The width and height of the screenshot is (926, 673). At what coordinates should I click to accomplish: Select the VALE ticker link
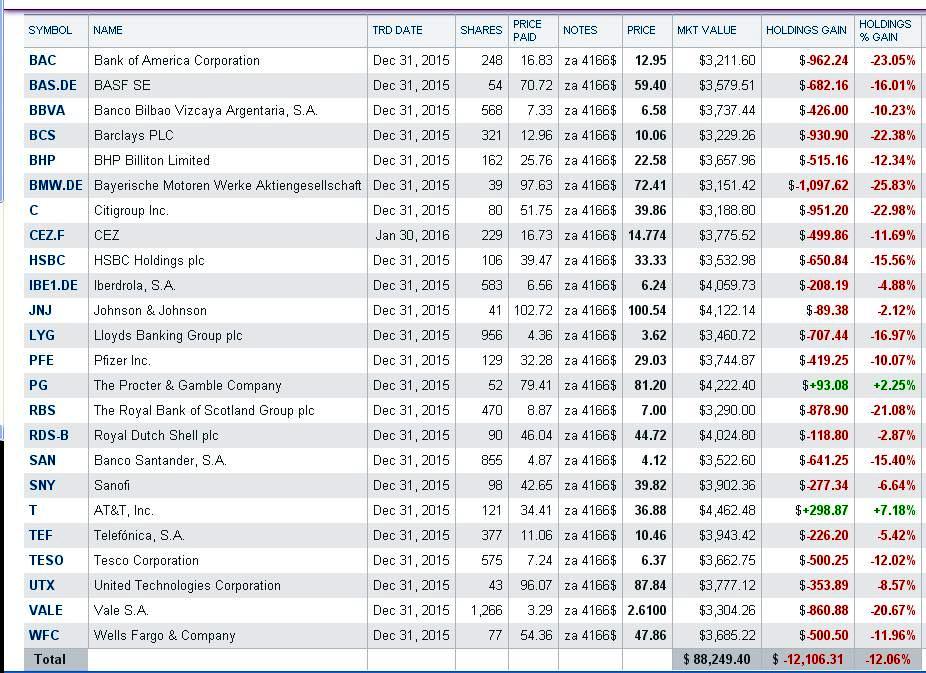45,610
